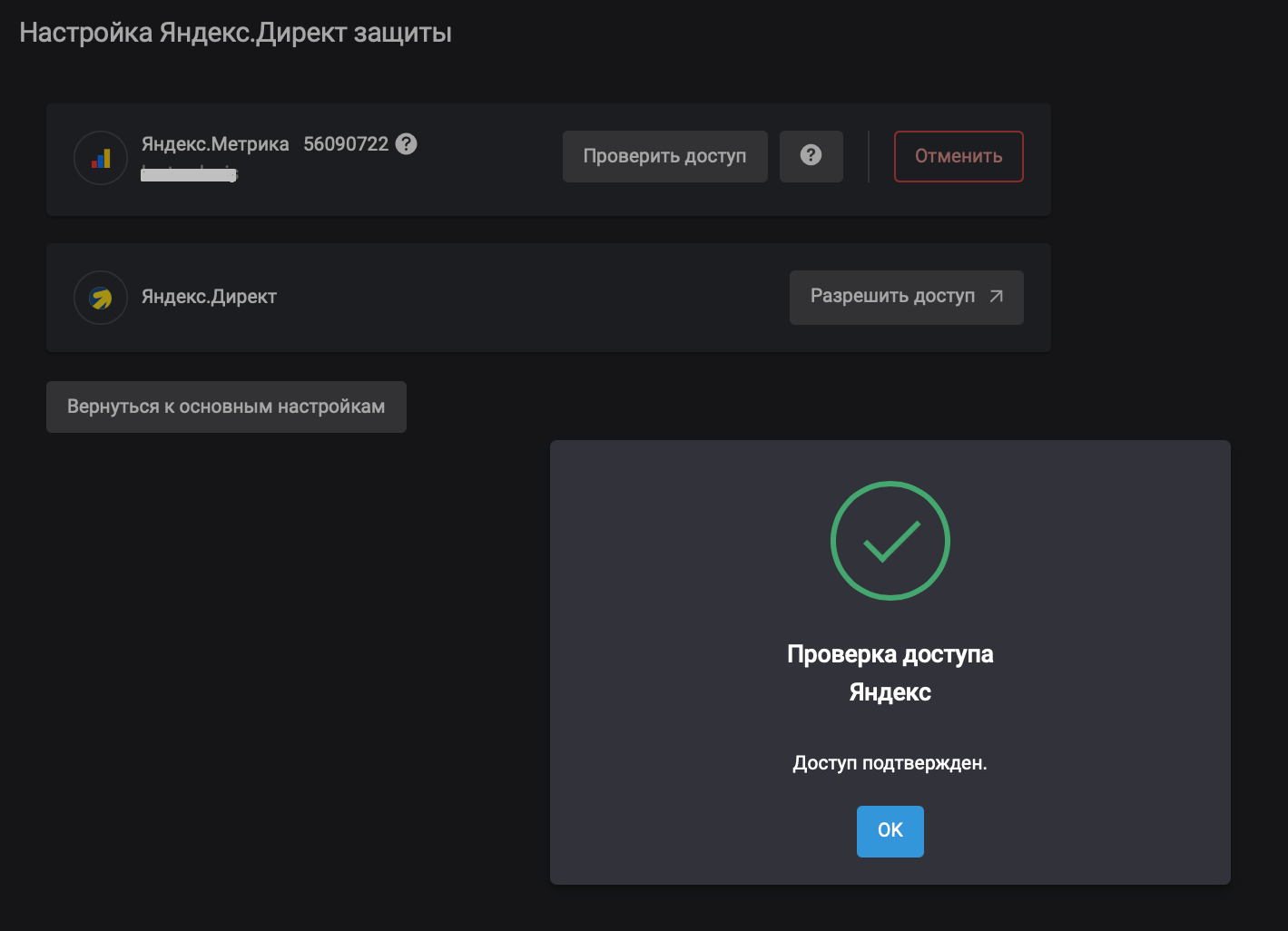1288x931 pixels.
Task: Click the green checkmark success icon
Action: [890, 541]
